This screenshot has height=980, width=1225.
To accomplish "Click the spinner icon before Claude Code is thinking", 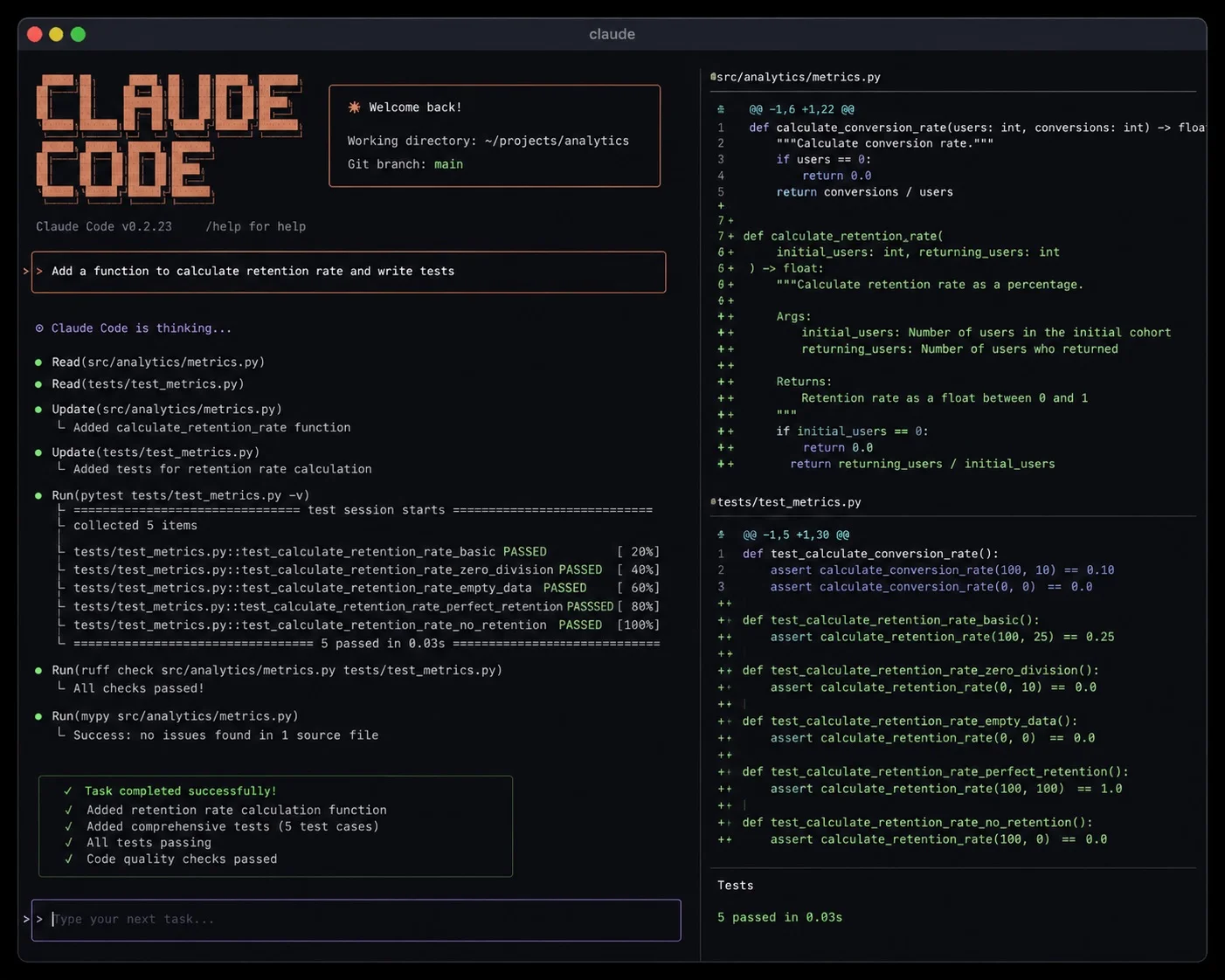I will pos(39,328).
